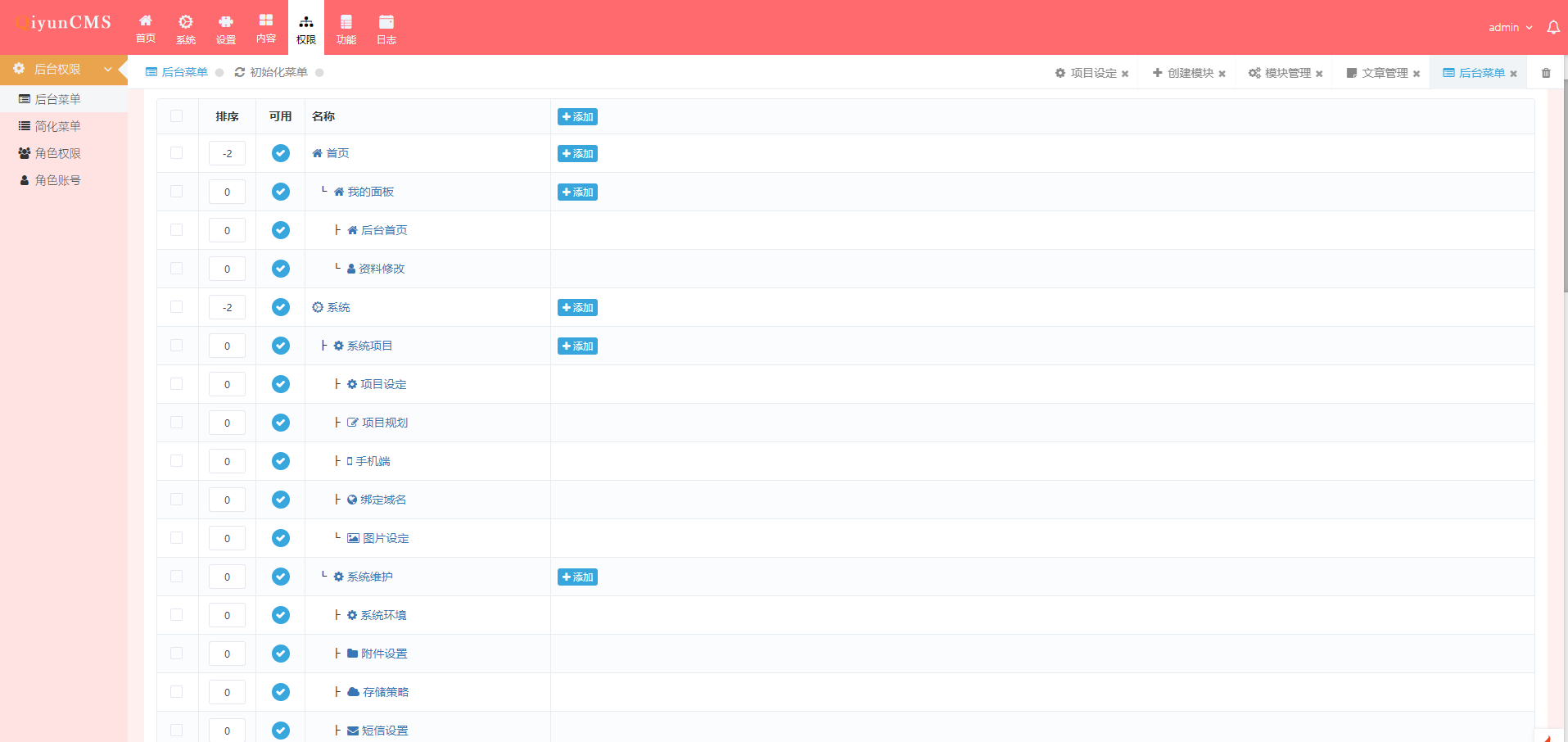Disable the 可用 toggle for 我的面板
This screenshot has width=1568, height=742.
(281, 192)
